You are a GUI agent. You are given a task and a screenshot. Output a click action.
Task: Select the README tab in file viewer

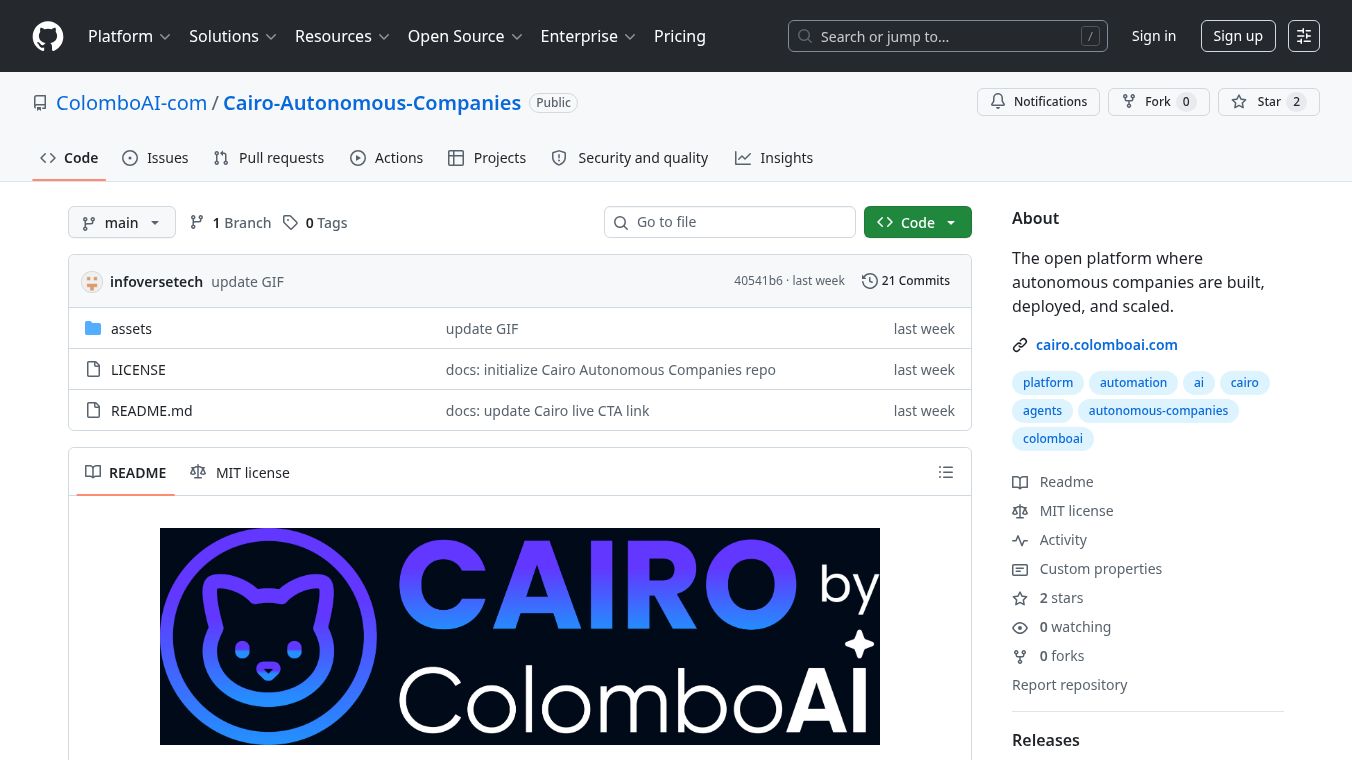(x=126, y=472)
